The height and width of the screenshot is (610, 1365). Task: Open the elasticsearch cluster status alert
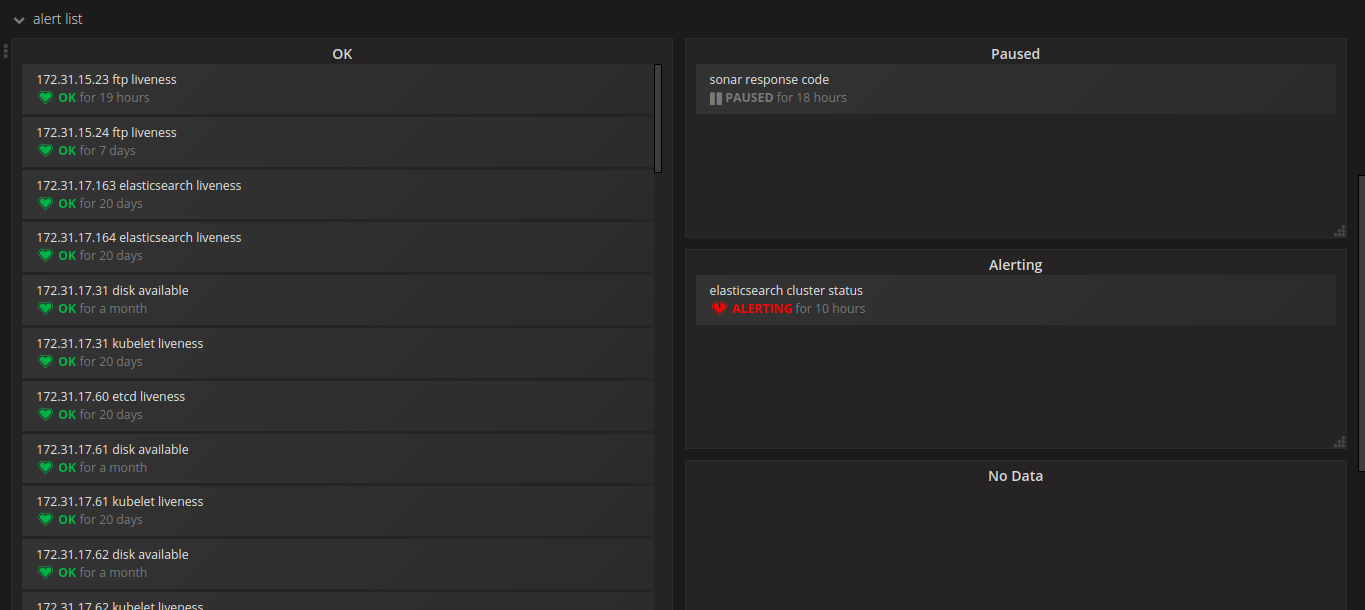click(x=786, y=291)
